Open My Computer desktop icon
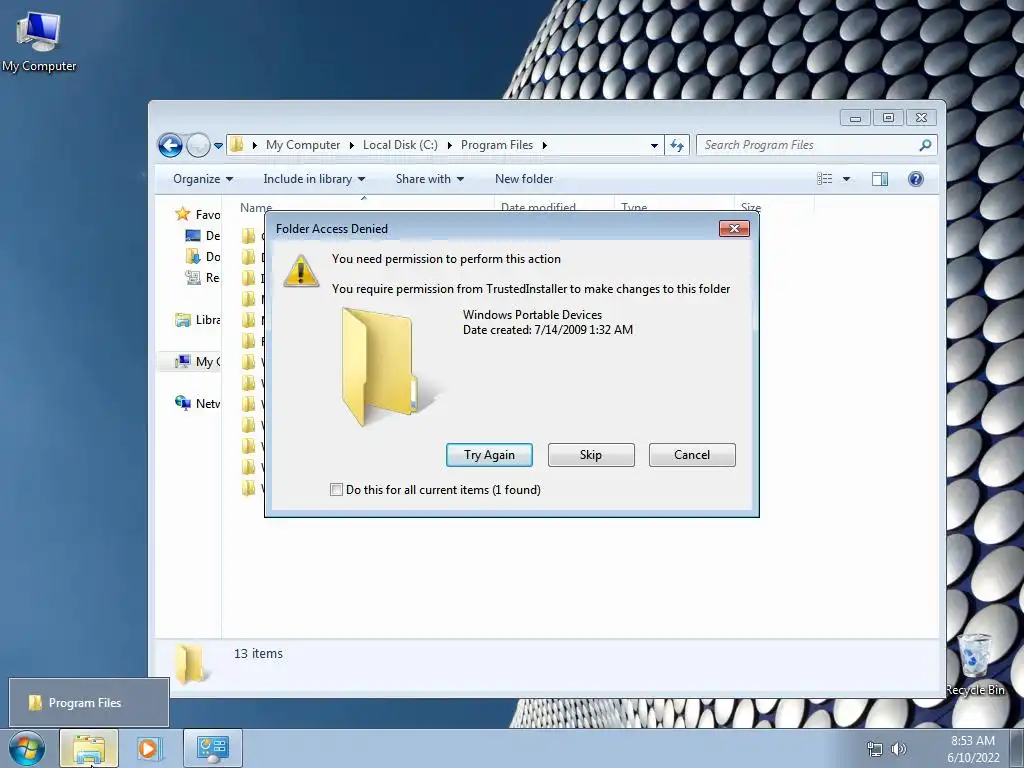 coord(39,41)
